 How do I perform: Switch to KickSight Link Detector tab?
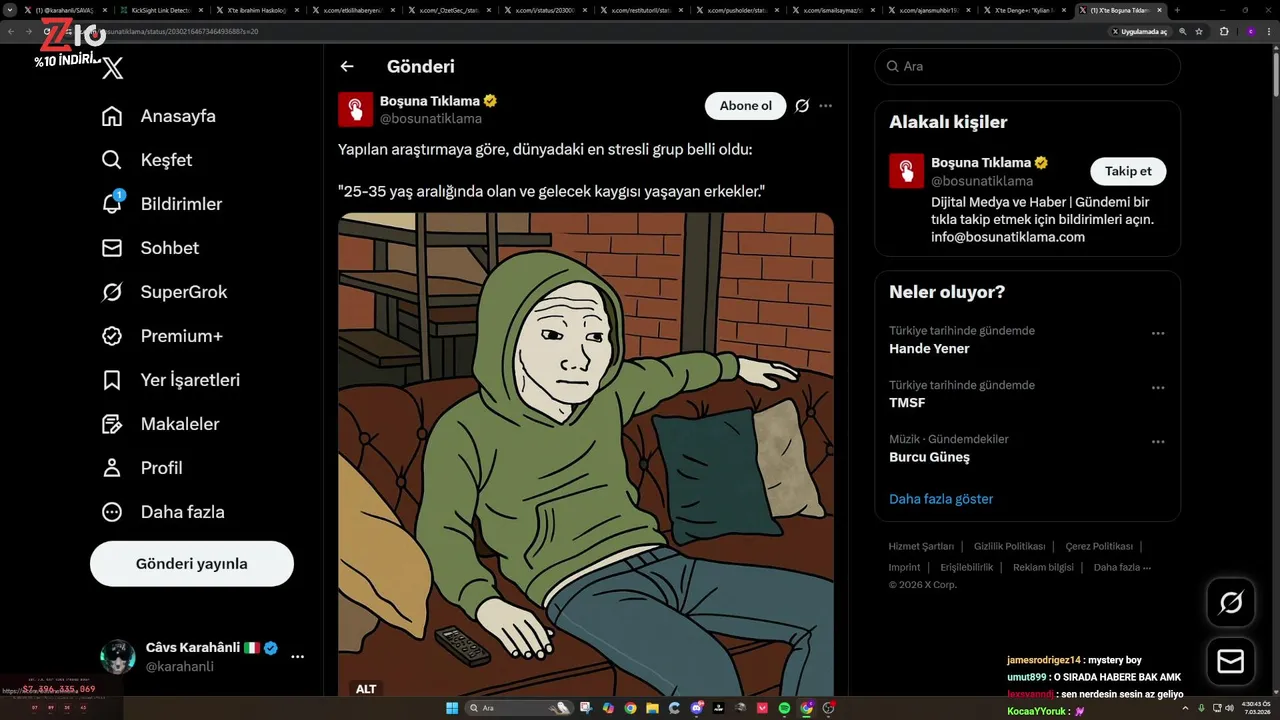(x=160, y=10)
